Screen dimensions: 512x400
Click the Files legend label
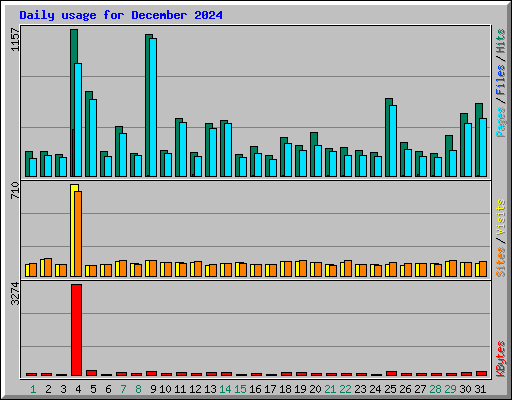click(x=500, y=80)
